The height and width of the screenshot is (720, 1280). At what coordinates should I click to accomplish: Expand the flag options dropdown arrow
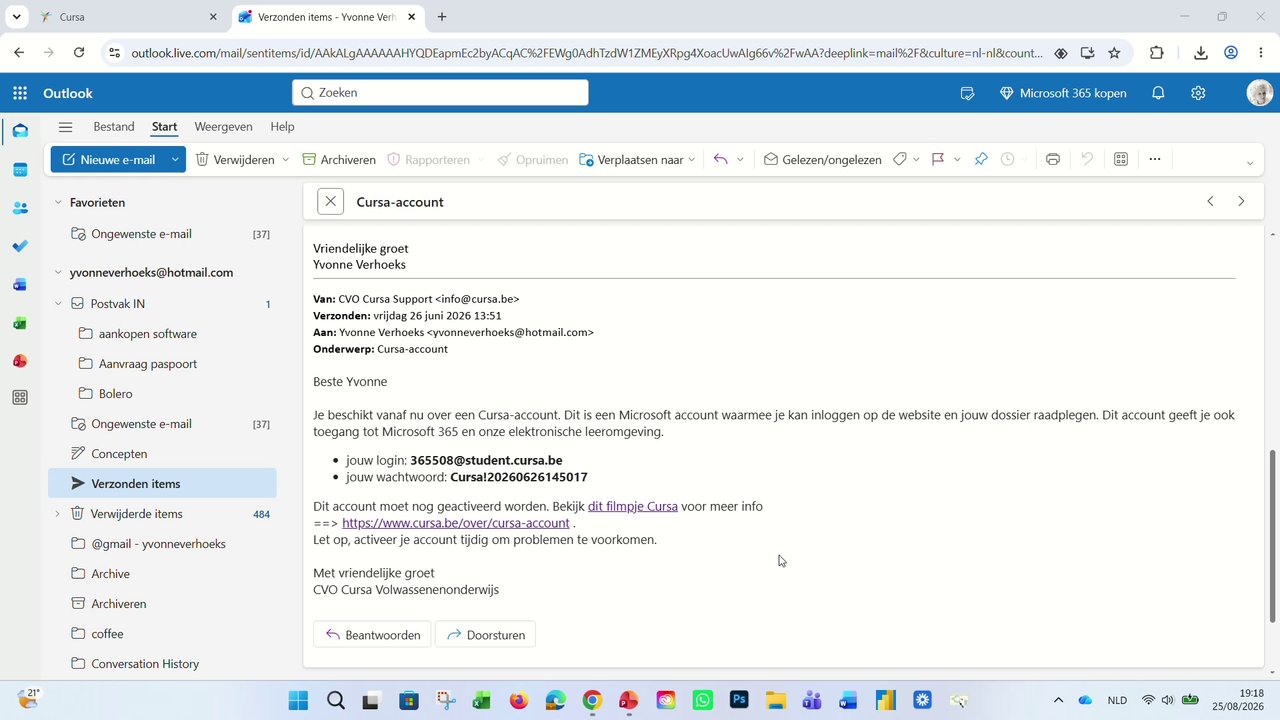[x=957, y=159]
